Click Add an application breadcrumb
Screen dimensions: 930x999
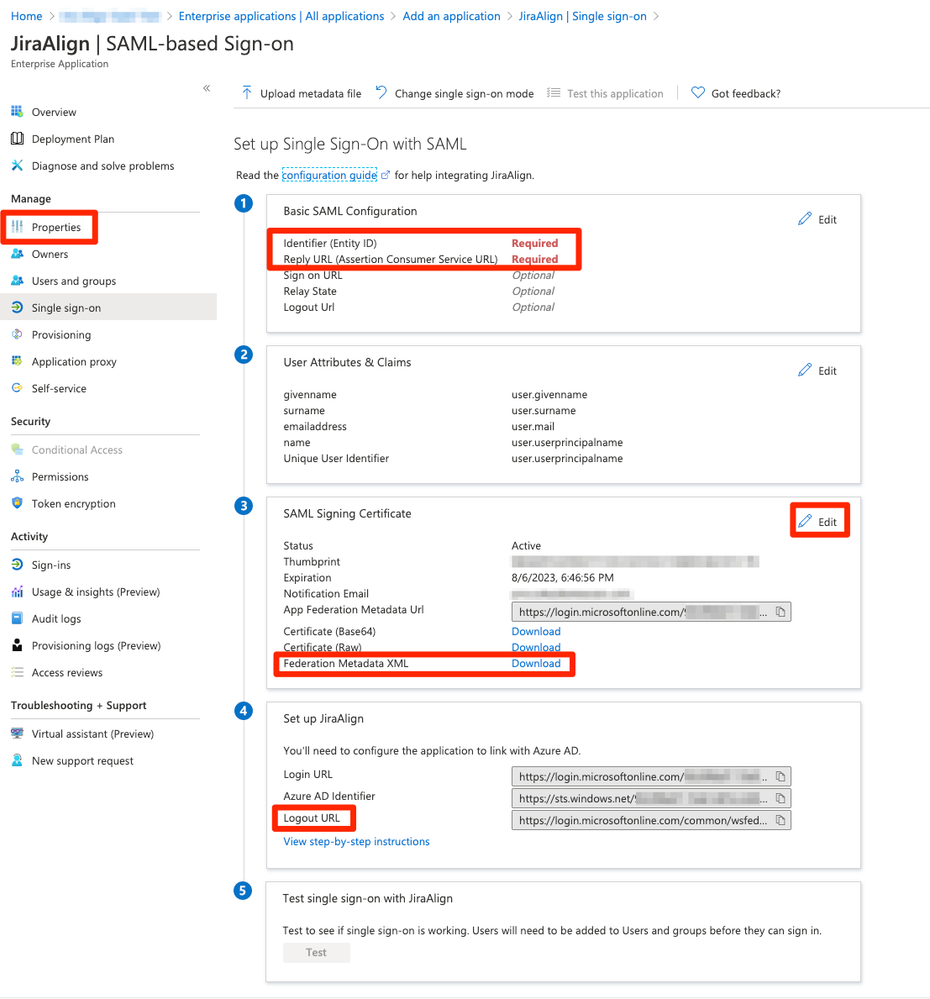451,16
